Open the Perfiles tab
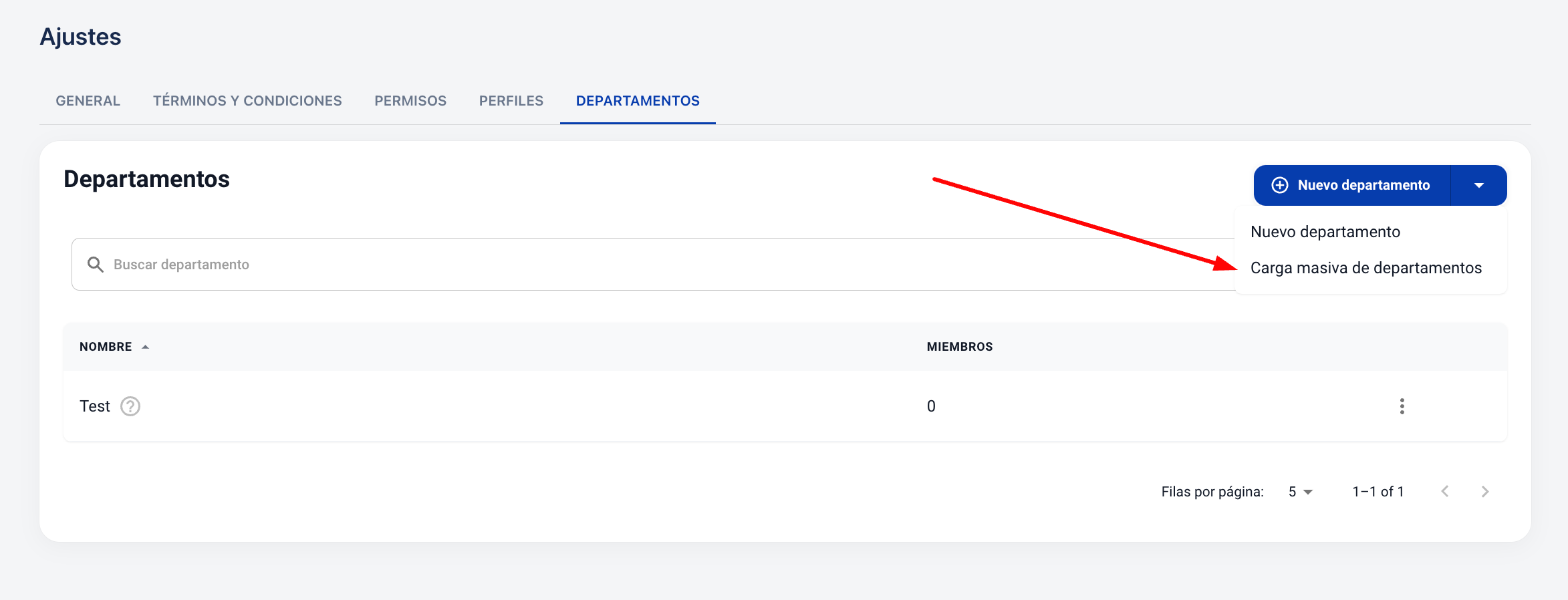 [x=511, y=101]
